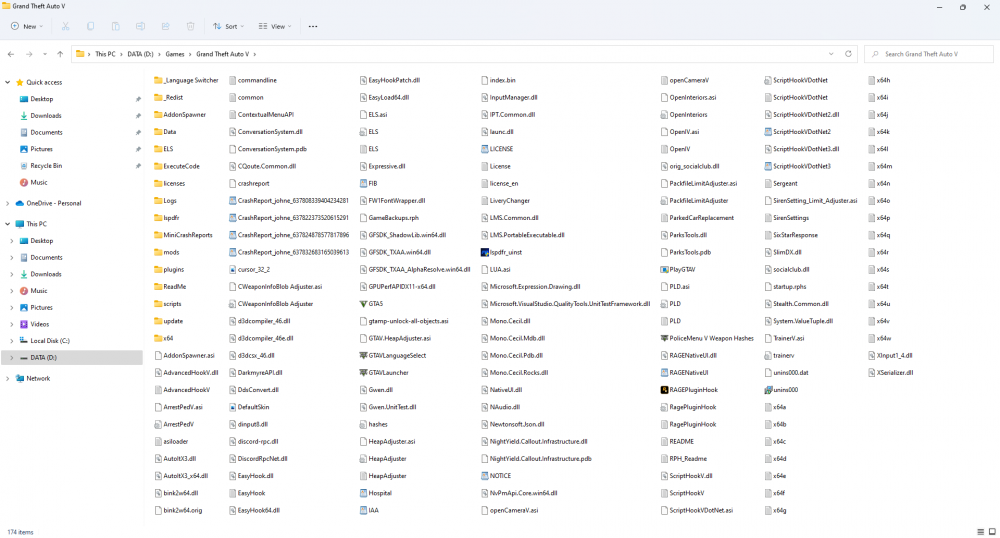This screenshot has width=1000, height=538.
Task: Select the lspdfr_uinst uninstaller file
Action: pos(501,252)
